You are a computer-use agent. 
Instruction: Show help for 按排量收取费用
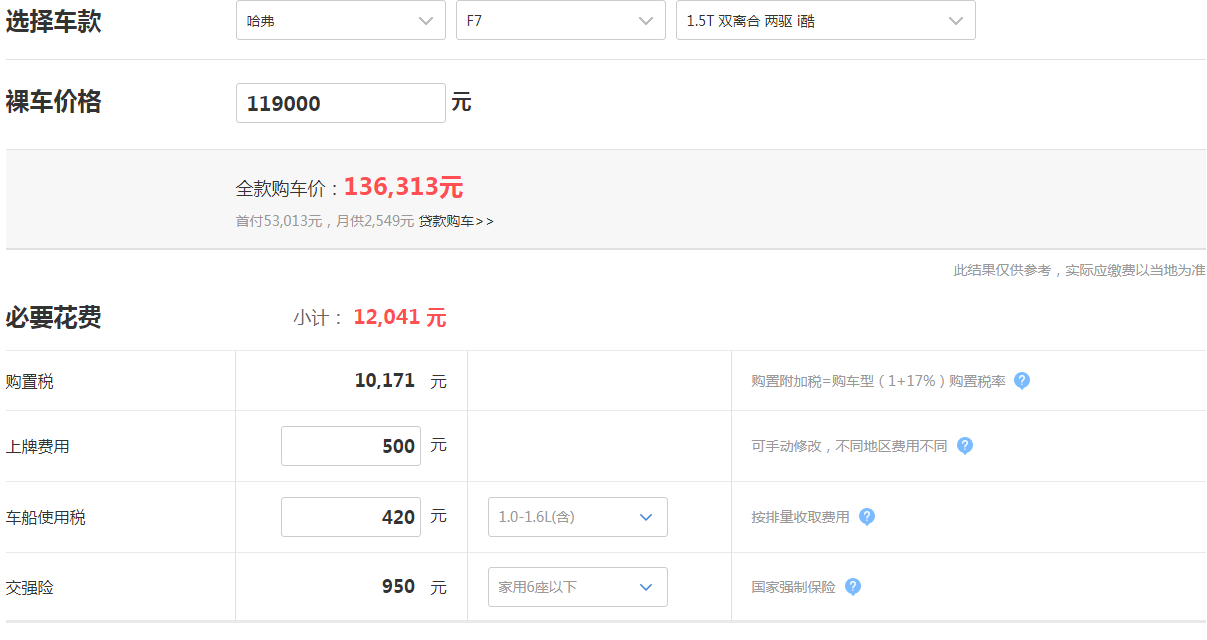coord(867,516)
